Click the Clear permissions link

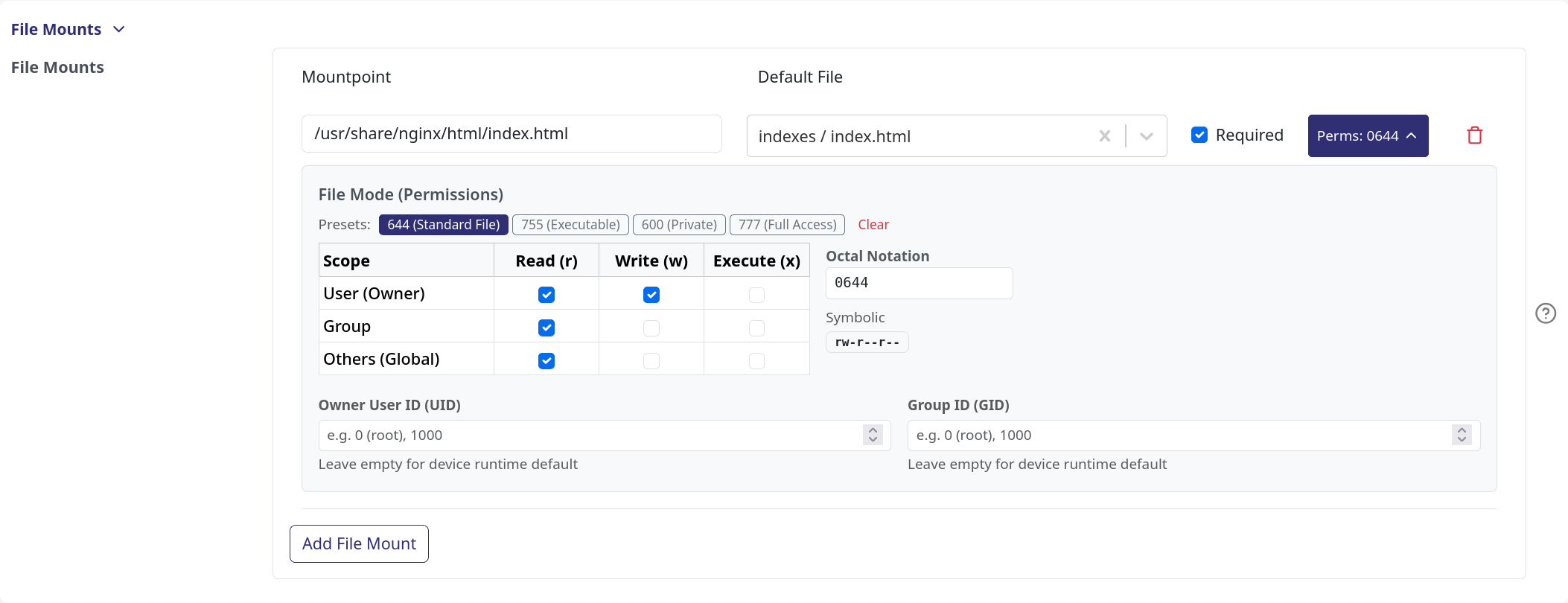tap(873, 225)
